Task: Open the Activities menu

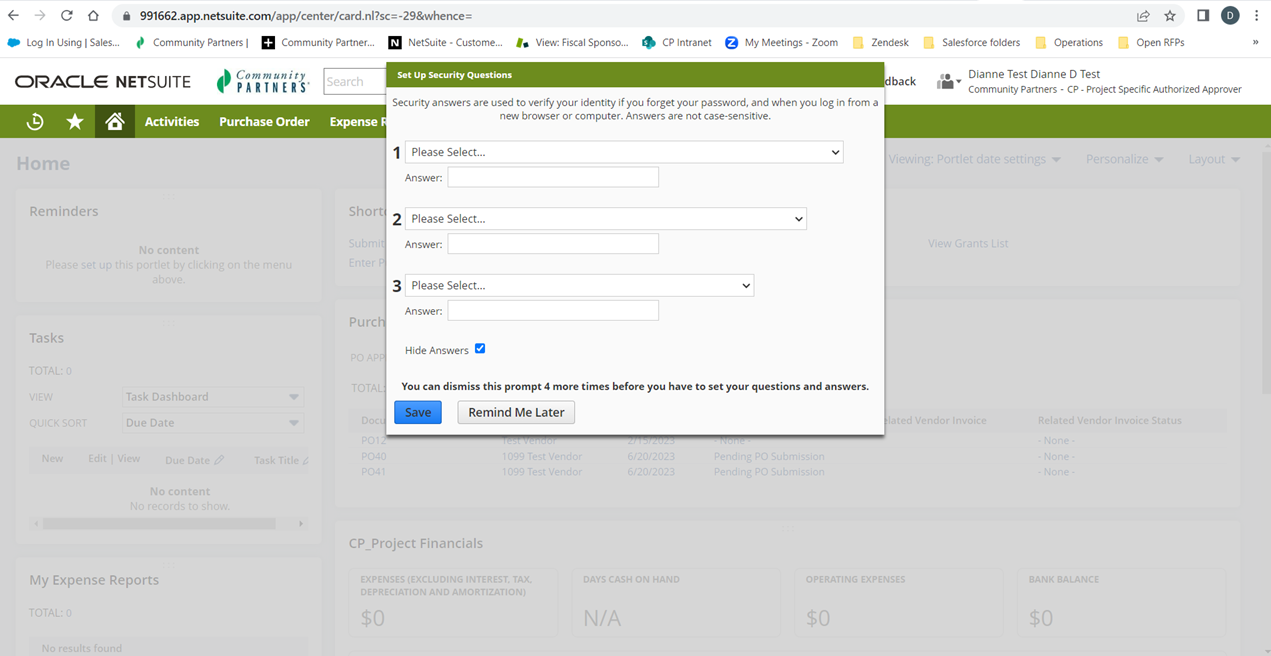Action: click(x=172, y=121)
